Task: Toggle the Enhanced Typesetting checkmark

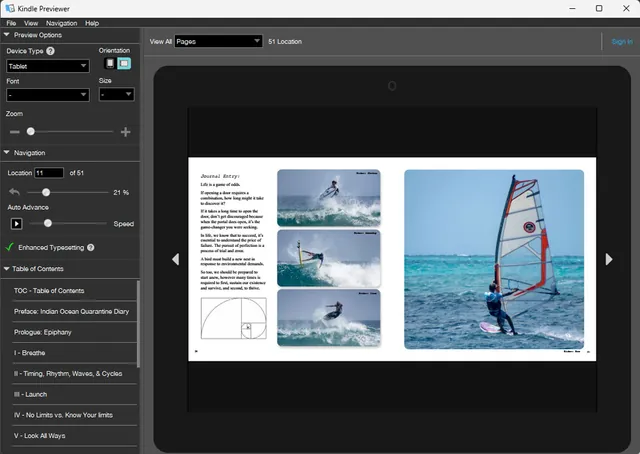Action: [10, 247]
